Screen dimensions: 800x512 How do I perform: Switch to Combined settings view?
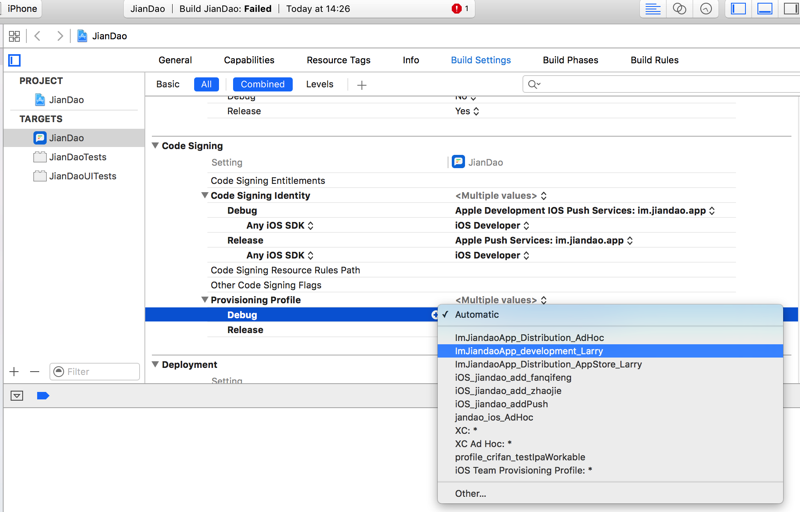[x=263, y=84]
